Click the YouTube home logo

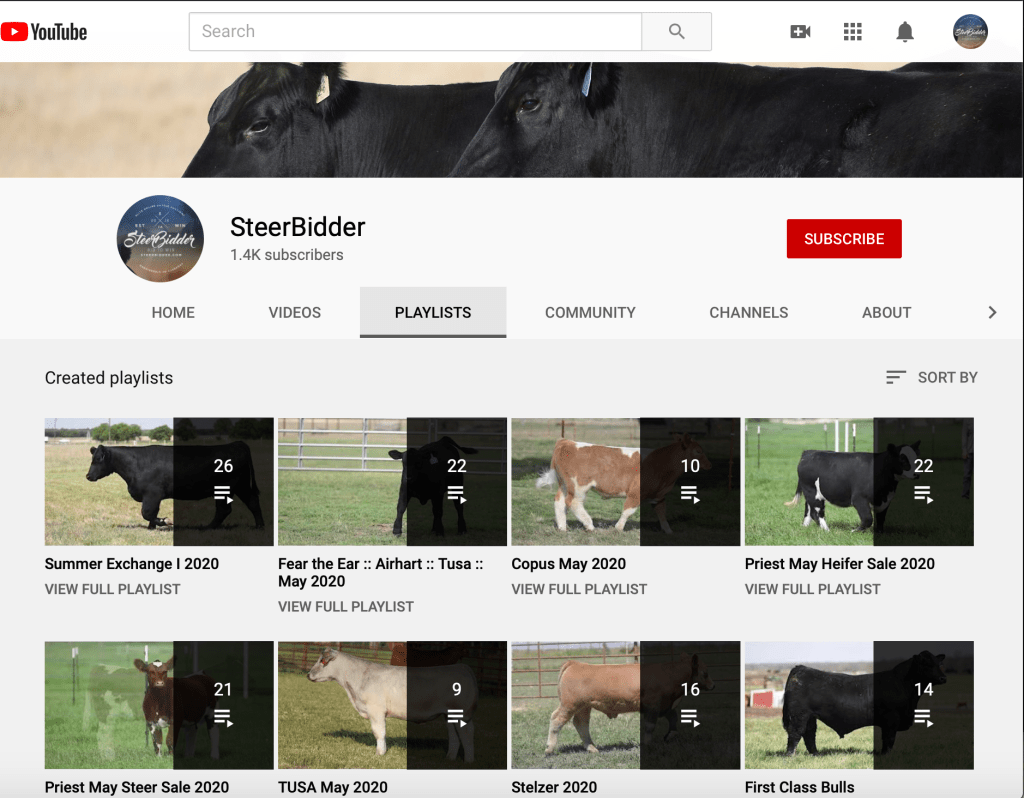pos(45,32)
